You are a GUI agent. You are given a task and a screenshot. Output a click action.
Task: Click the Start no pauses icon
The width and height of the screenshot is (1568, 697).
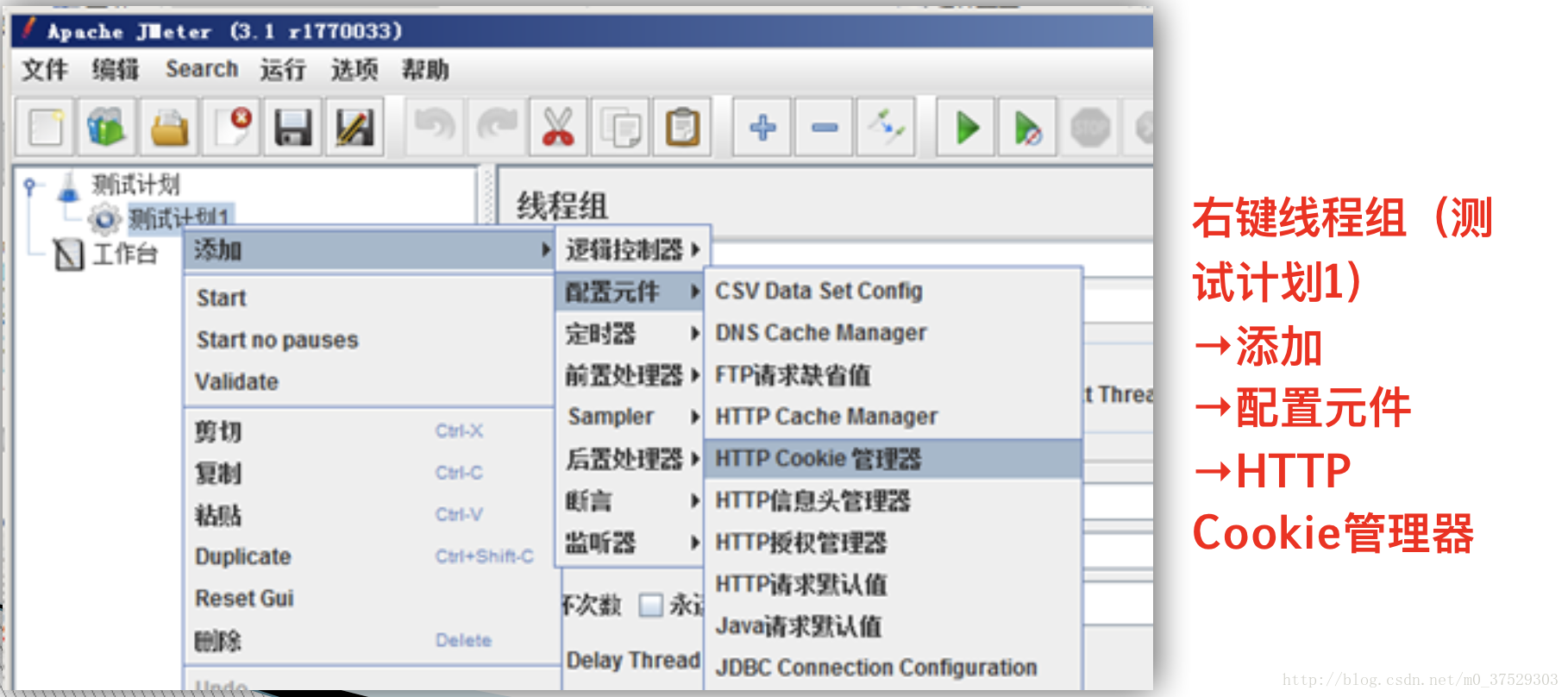tap(1027, 128)
